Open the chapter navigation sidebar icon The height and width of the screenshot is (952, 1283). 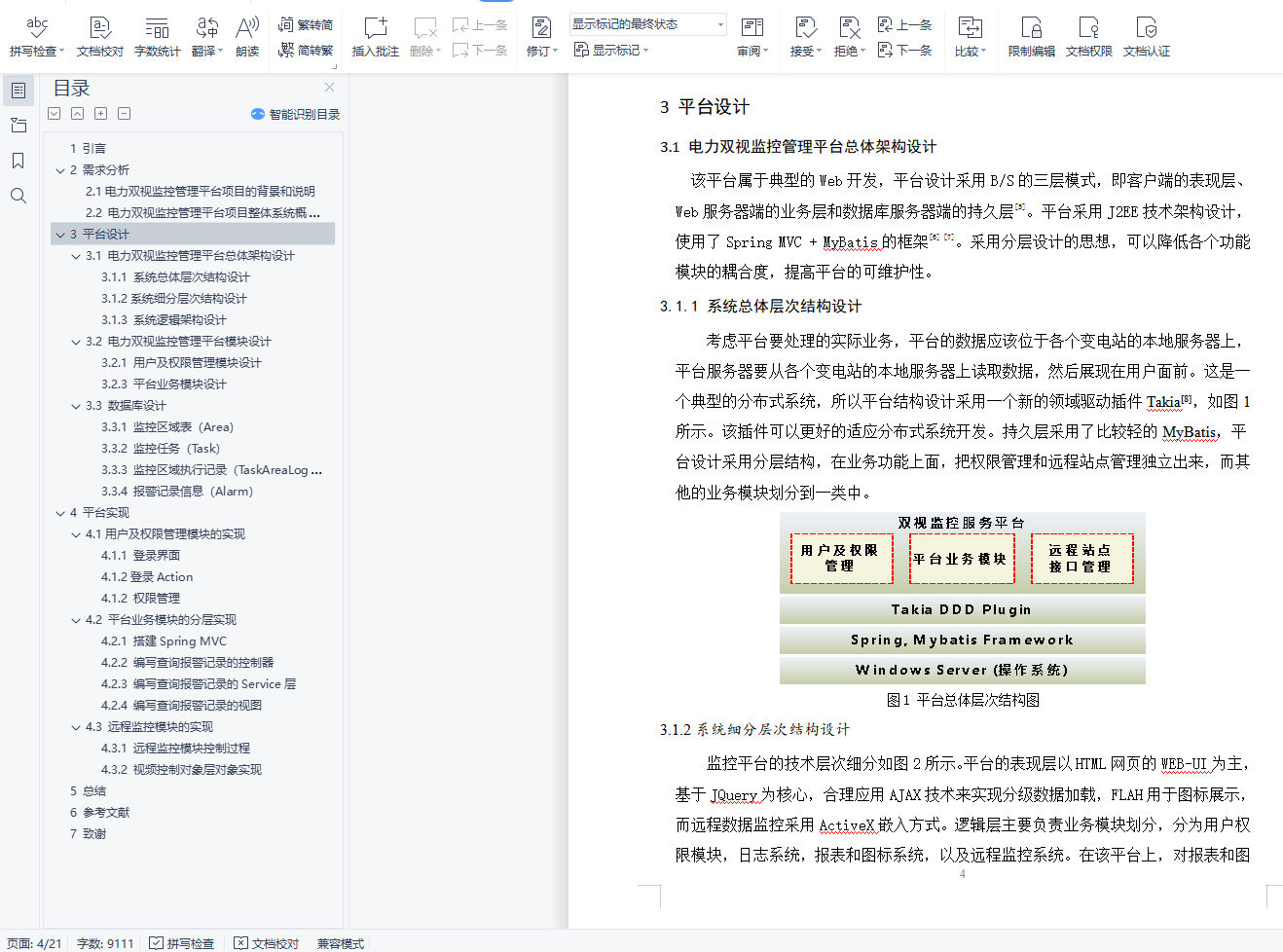(18, 126)
